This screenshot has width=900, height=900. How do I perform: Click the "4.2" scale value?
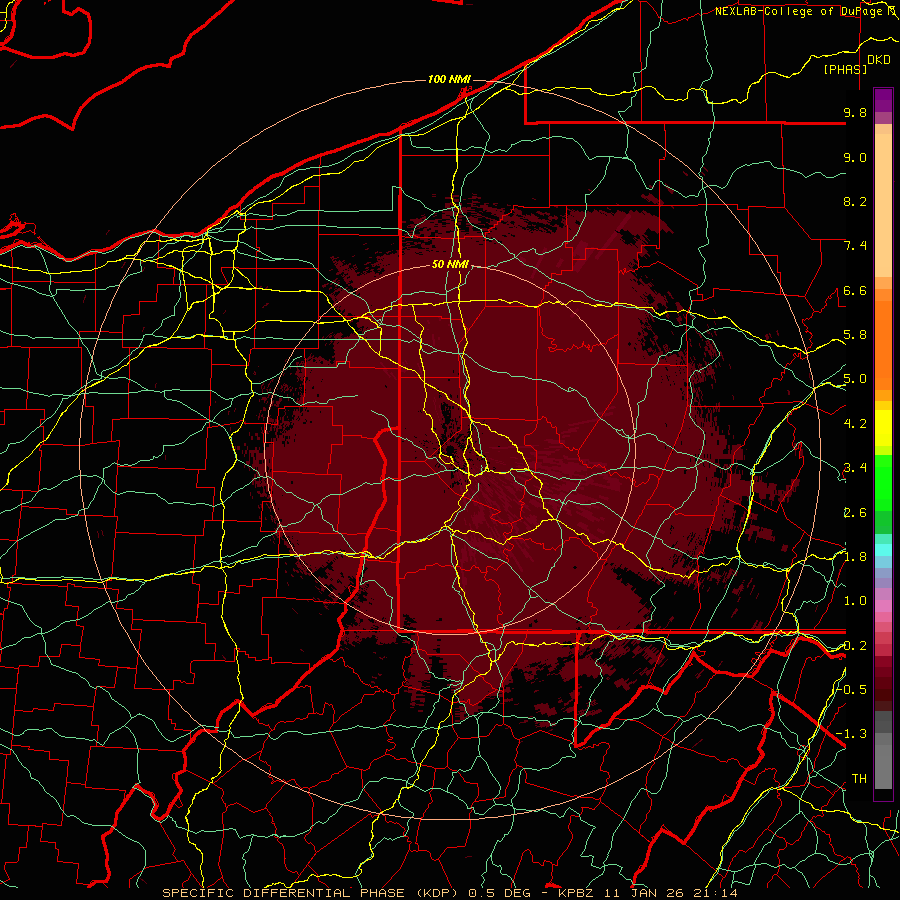click(x=855, y=424)
